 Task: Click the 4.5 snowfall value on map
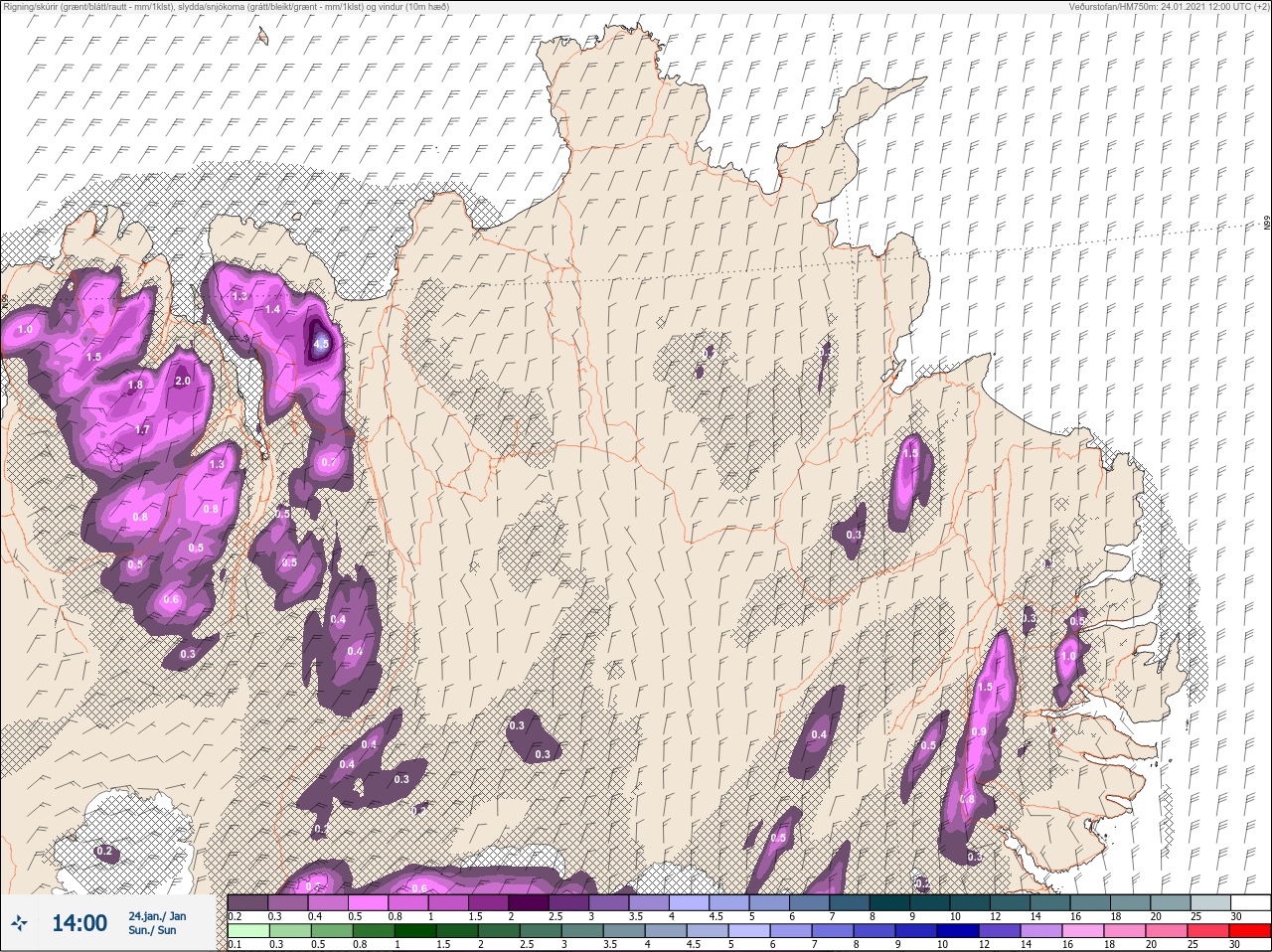pyautogui.click(x=320, y=344)
